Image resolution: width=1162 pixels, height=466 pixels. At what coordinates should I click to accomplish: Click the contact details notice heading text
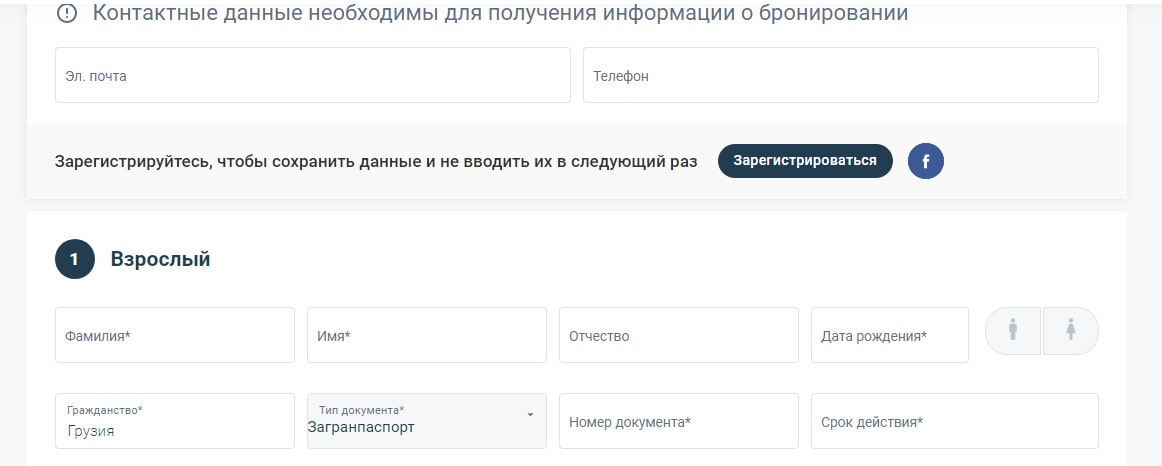500,14
